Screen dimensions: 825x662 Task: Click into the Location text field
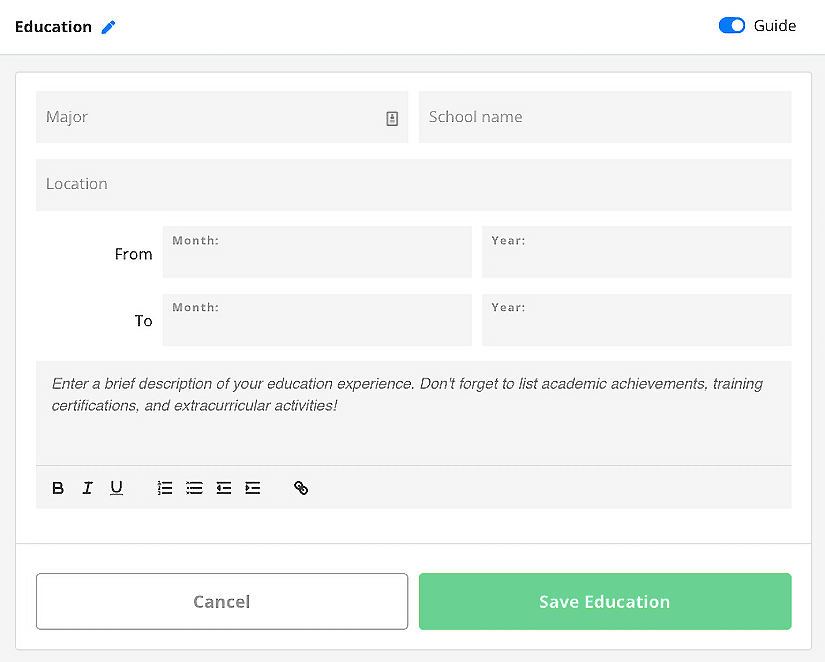click(413, 184)
